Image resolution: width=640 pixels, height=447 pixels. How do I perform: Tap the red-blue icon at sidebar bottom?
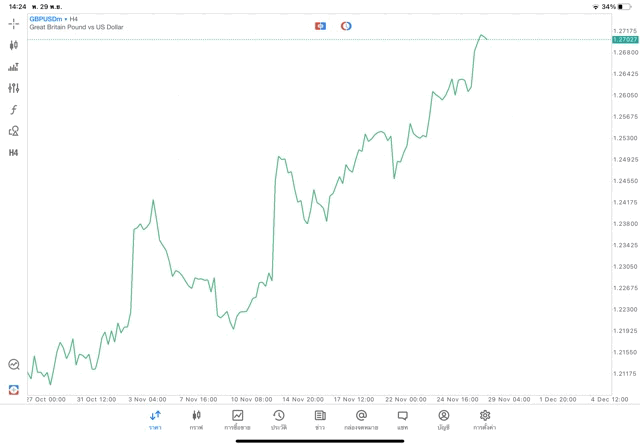point(14,389)
